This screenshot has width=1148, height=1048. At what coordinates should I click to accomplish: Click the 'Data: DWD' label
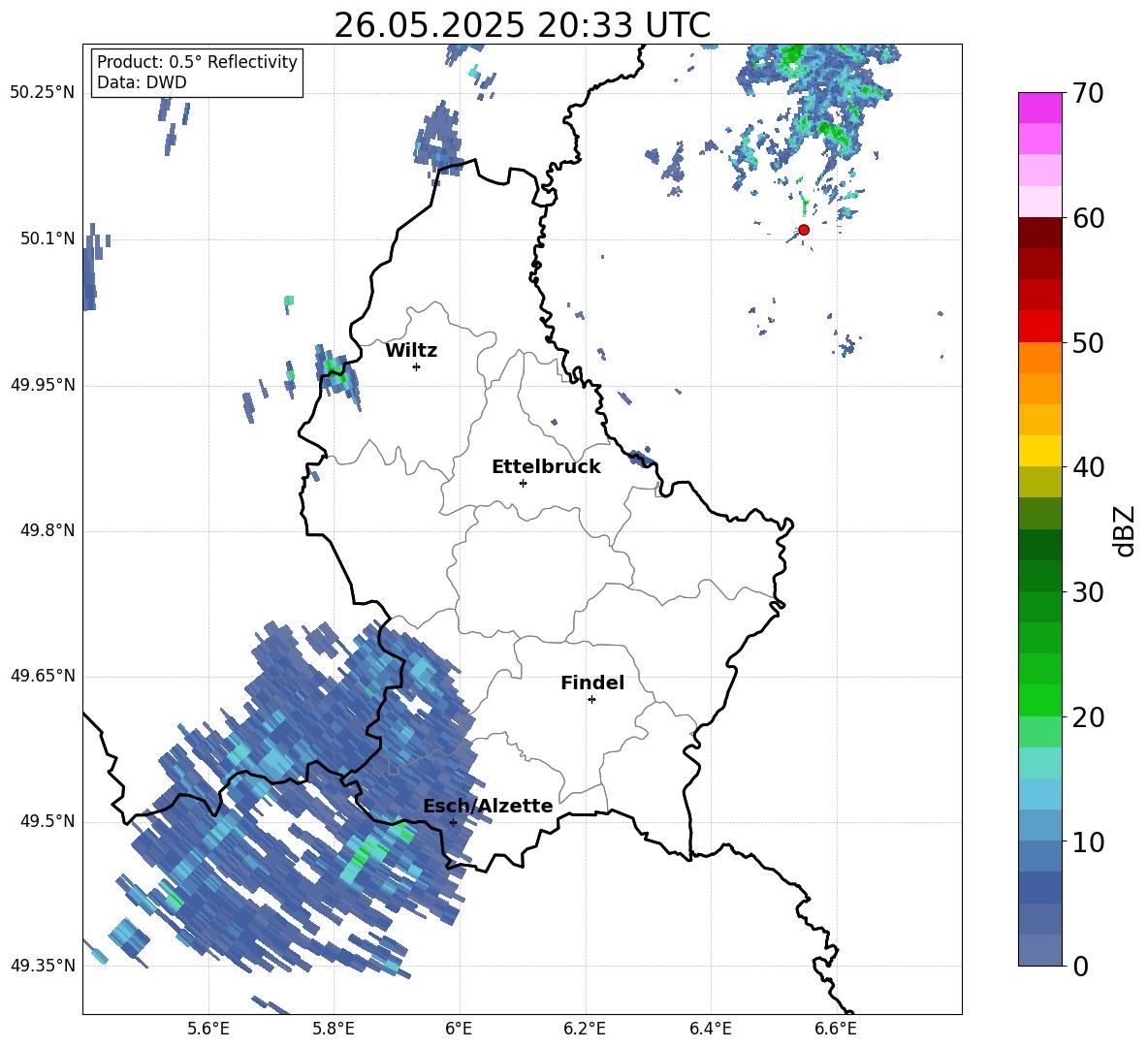[x=142, y=82]
